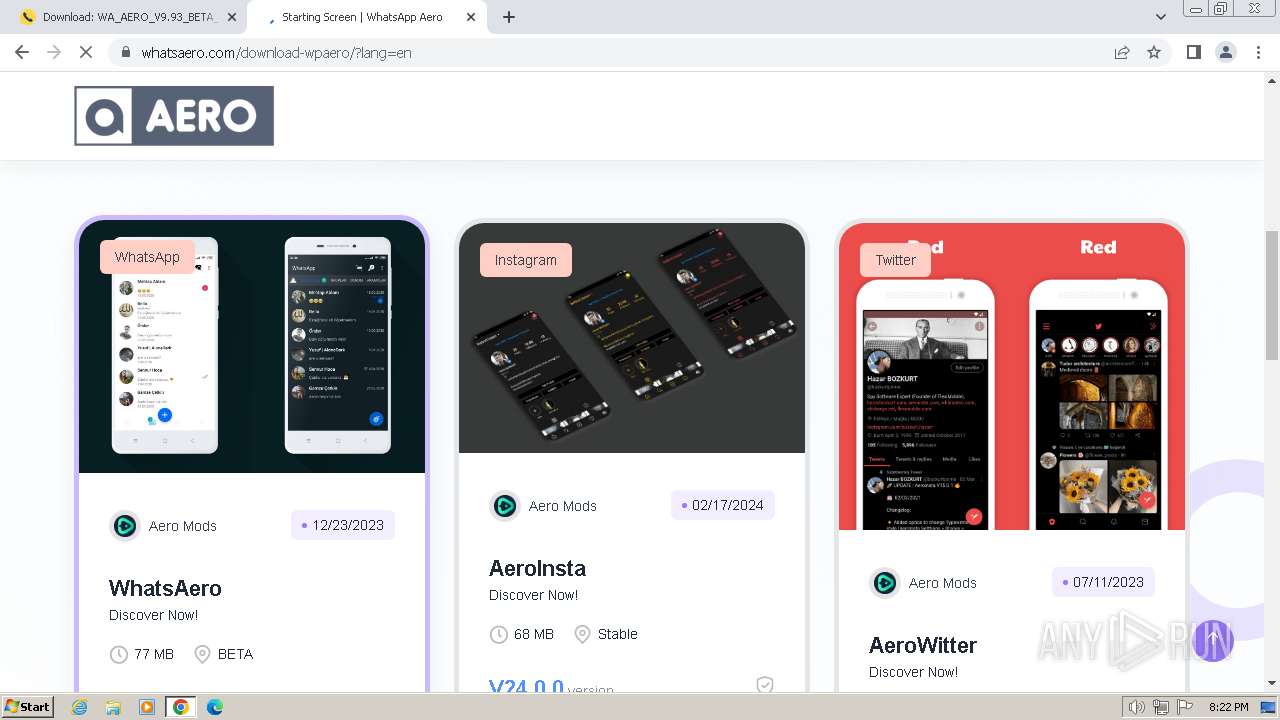The width and height of the screenshot is (1280, 720).
Task: Click the Twitter category tag
Action: click(x=895, y=260)
